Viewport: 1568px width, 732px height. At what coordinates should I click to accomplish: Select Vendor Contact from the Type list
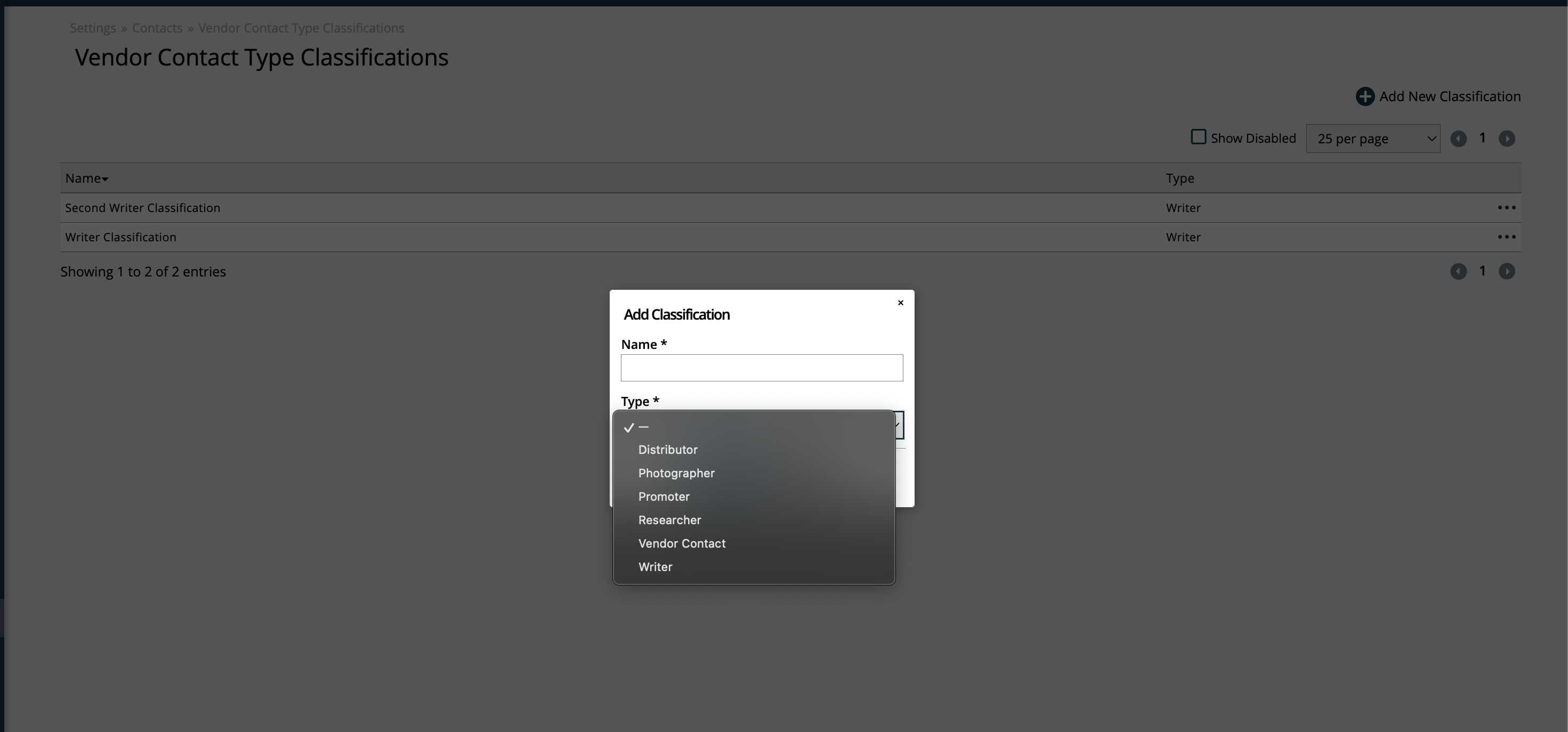682,543
